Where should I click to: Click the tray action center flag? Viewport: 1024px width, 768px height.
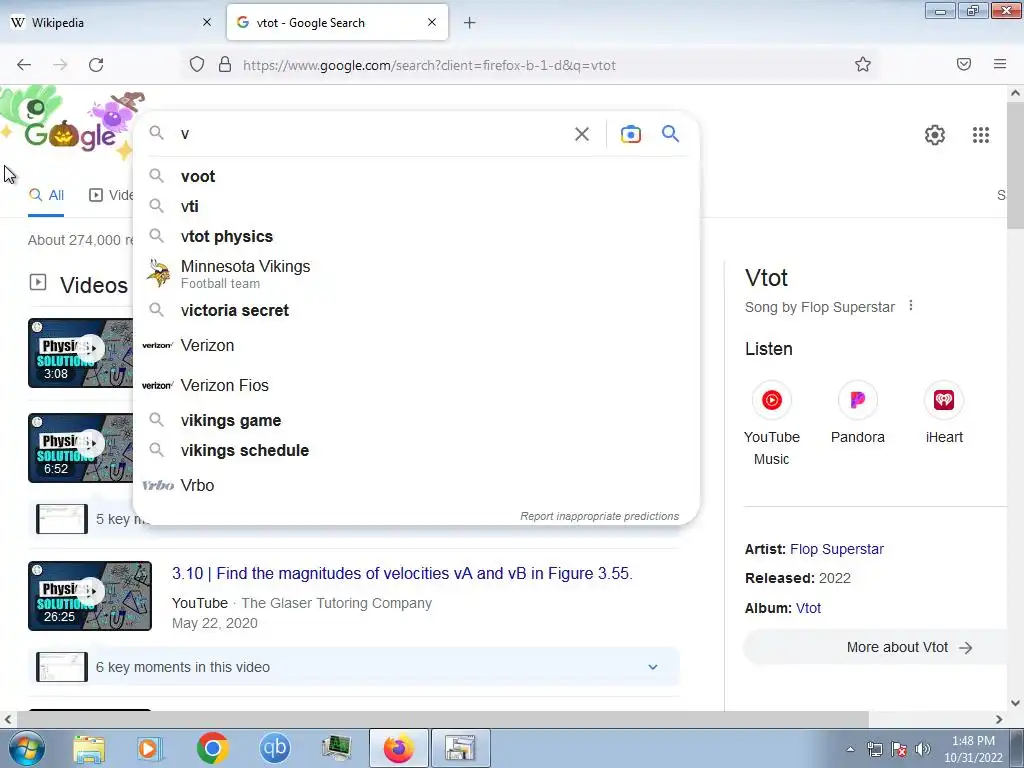point(899,749)
